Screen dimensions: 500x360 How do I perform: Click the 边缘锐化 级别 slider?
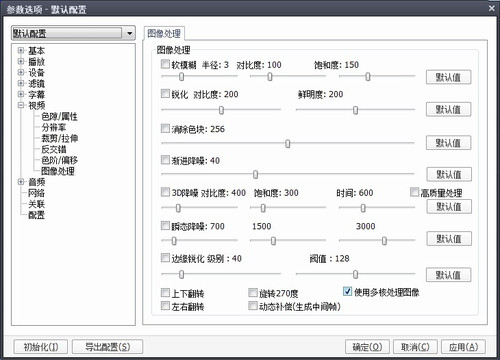(221, 274)
